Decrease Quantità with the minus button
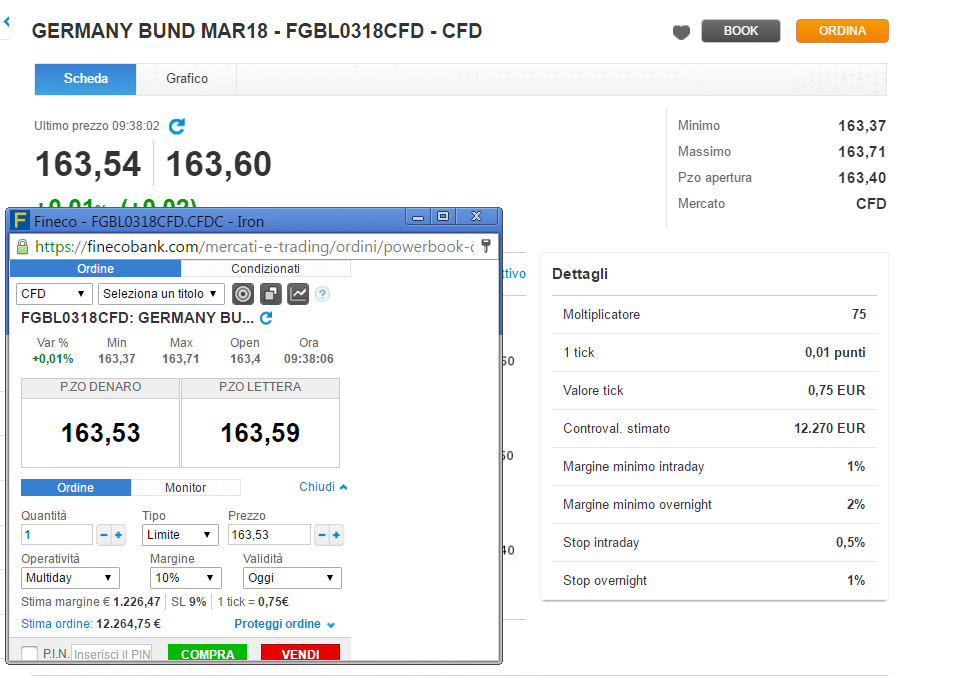The height and width of the screenshot is (676, 957). pyautogui.click(x=104, y=535)
